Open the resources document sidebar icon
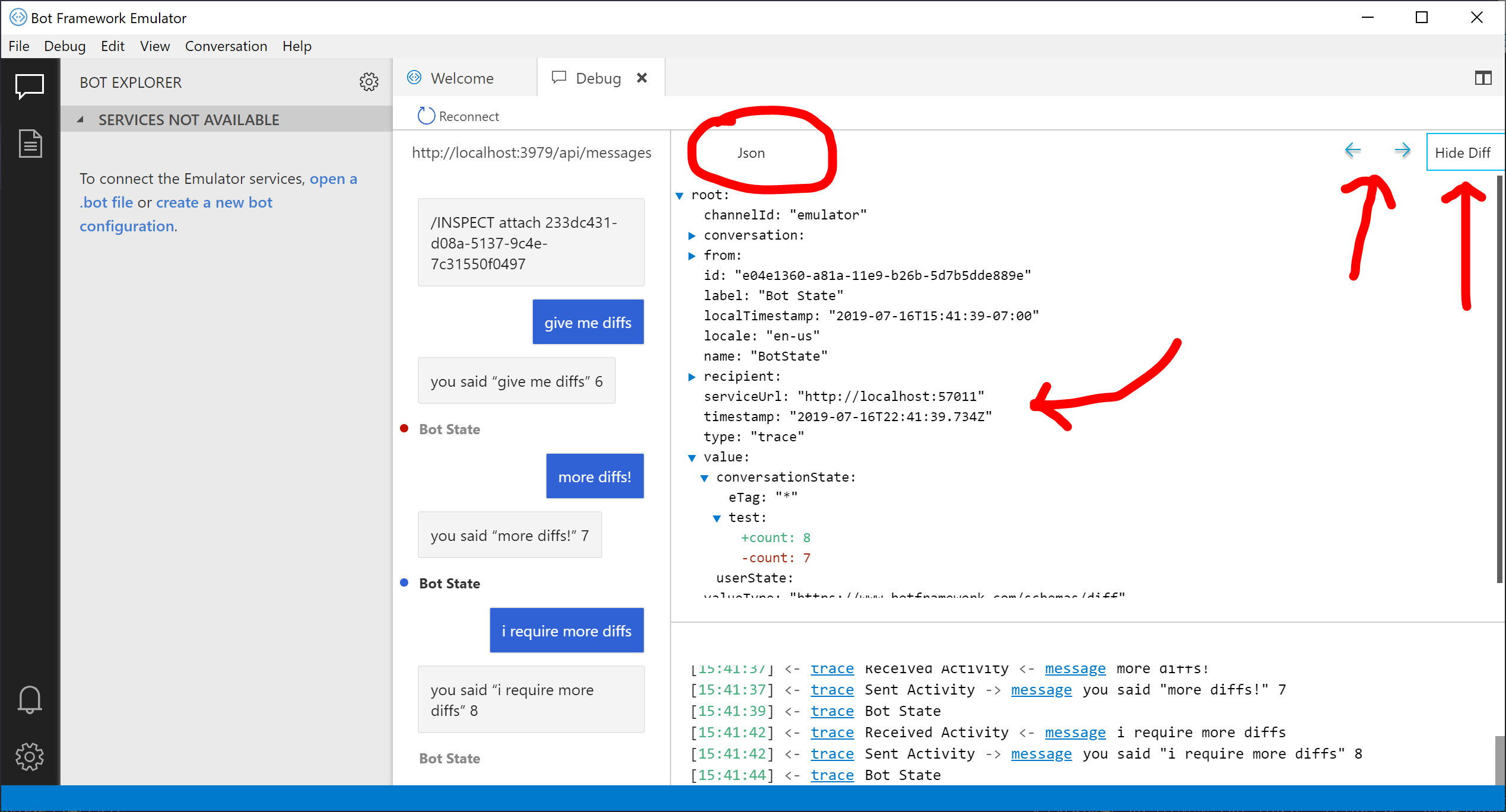 (30, 143)
